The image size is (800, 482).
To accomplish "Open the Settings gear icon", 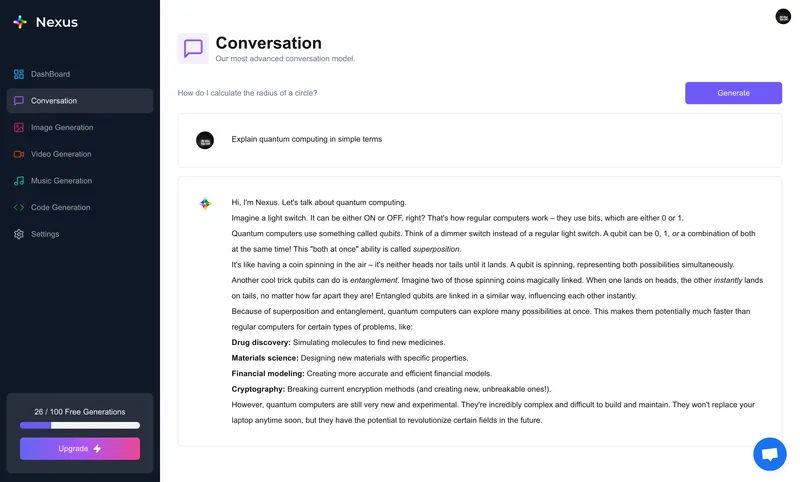I will point(19,234).
